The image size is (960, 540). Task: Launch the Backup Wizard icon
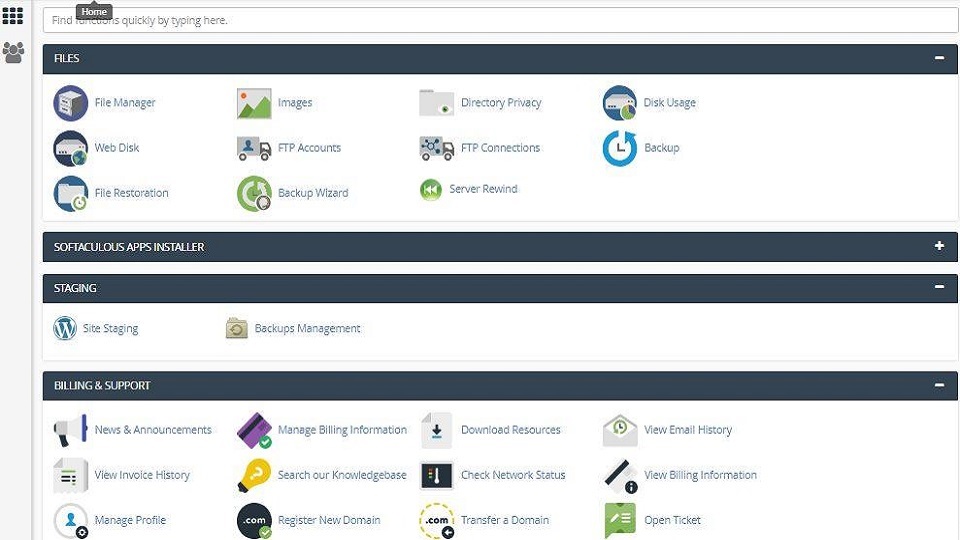(x=254, y=193)
